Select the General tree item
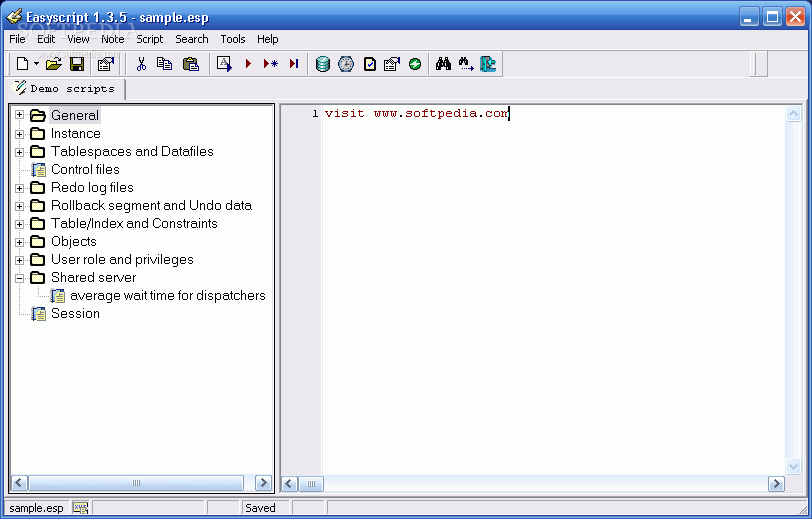Viewport: 812px width, 519px height. click(x=75, y=115)
